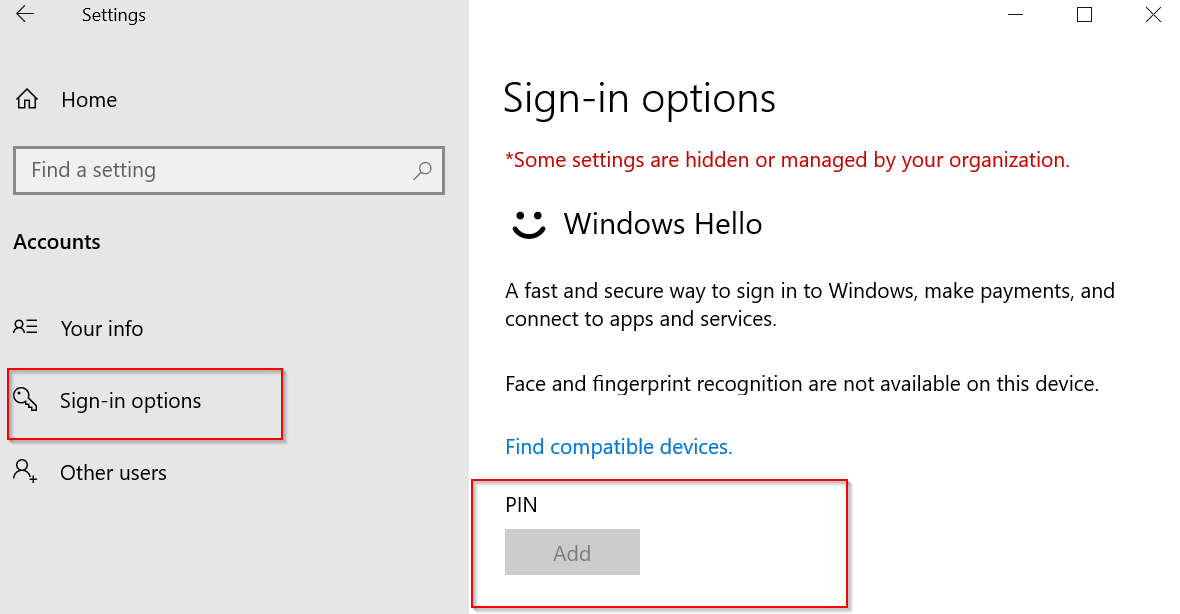Open the Find compatible devices link

(x=619, y=446)
